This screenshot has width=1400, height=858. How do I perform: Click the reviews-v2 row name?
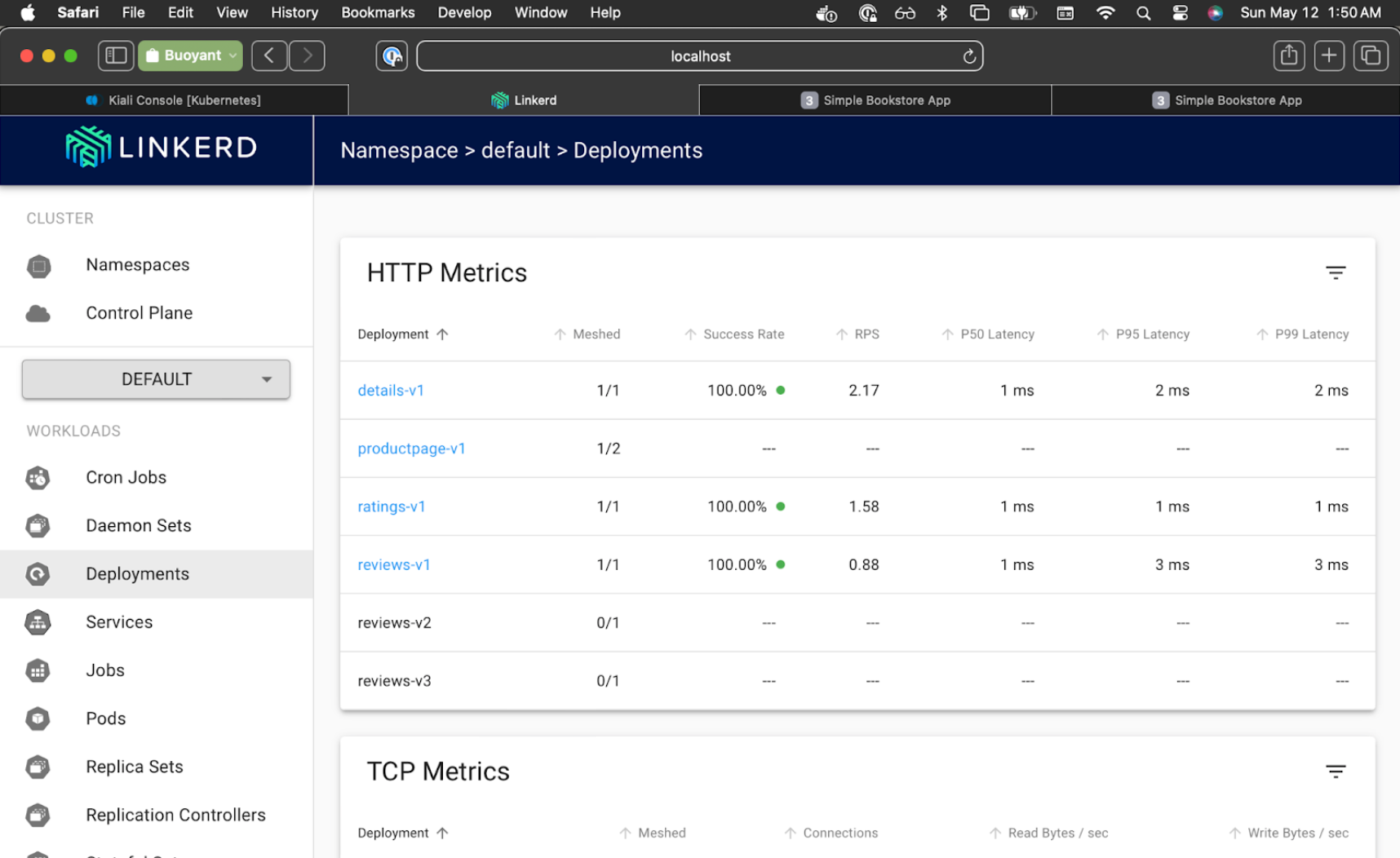click(x=394, y=623)
